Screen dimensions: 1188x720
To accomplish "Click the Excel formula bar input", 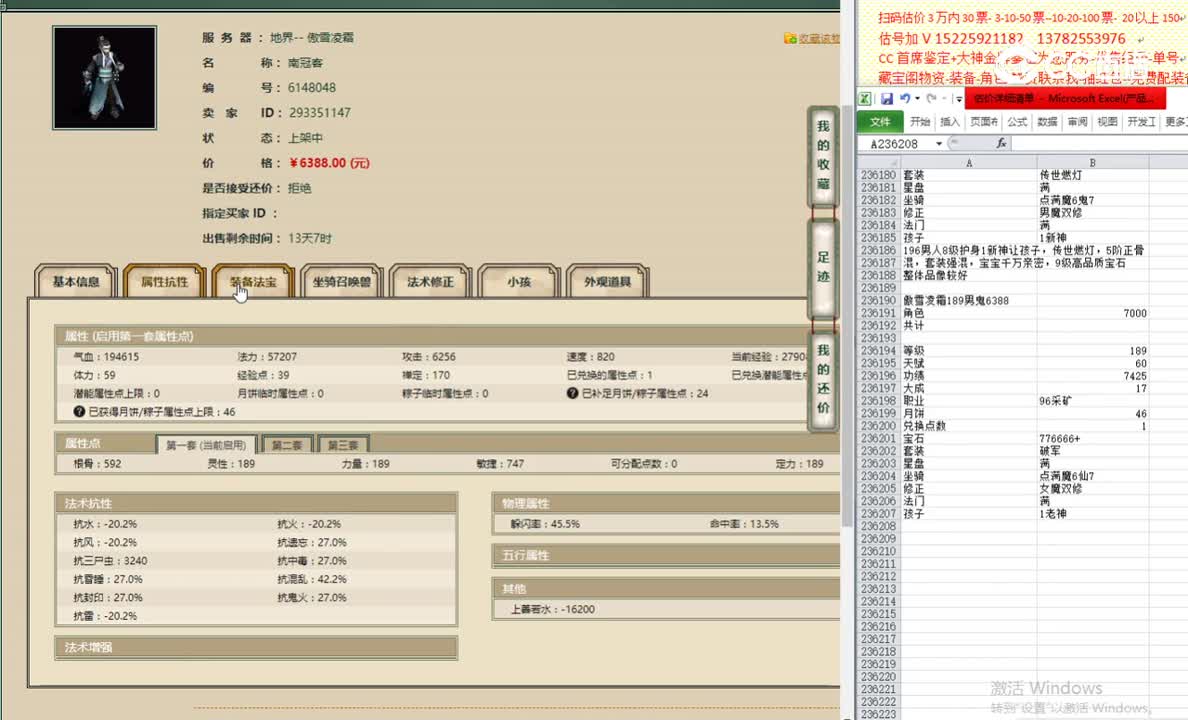I will point(1099,143).
